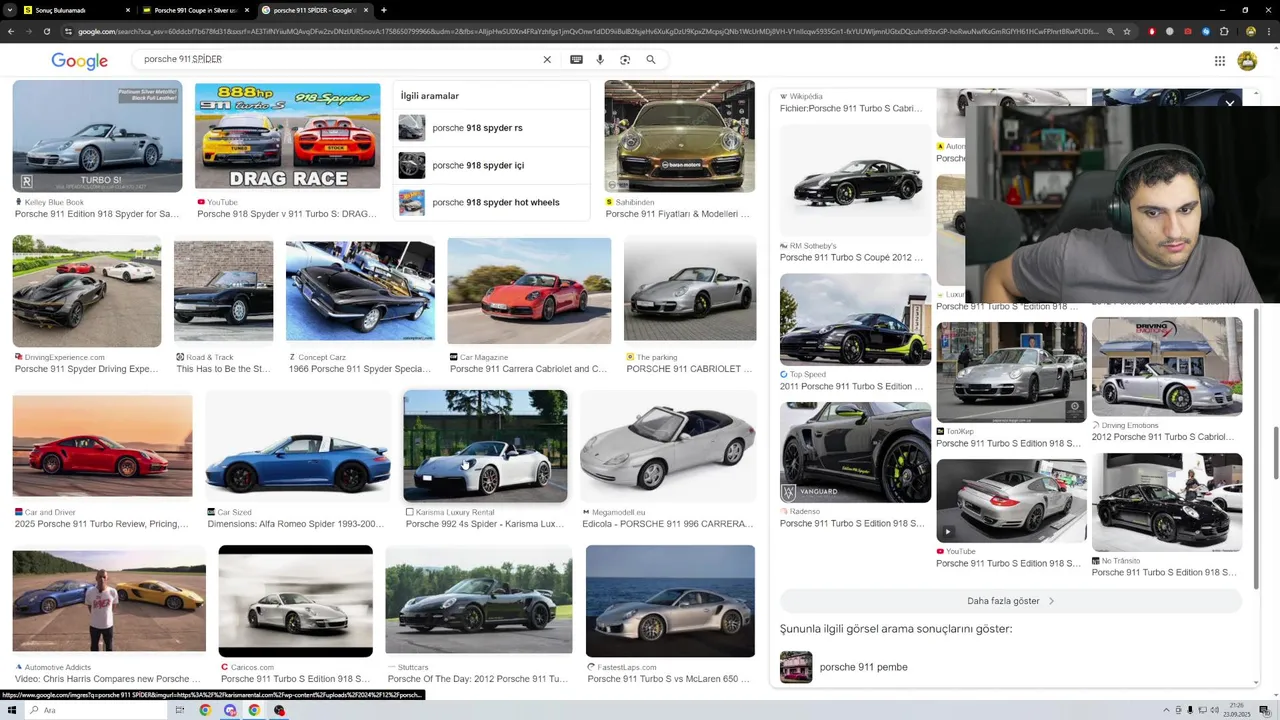
Task: Open the Google account avatar
Action: coord(1247,61)
